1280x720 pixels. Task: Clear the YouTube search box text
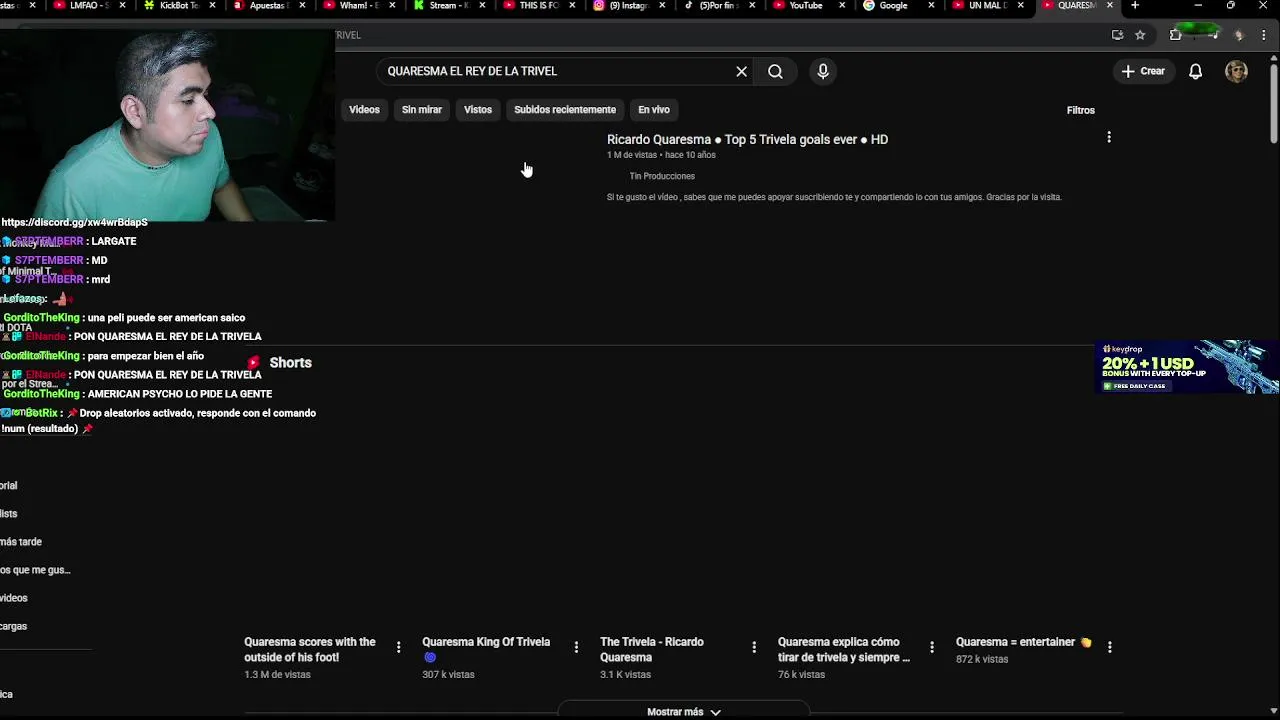[741, 71]
